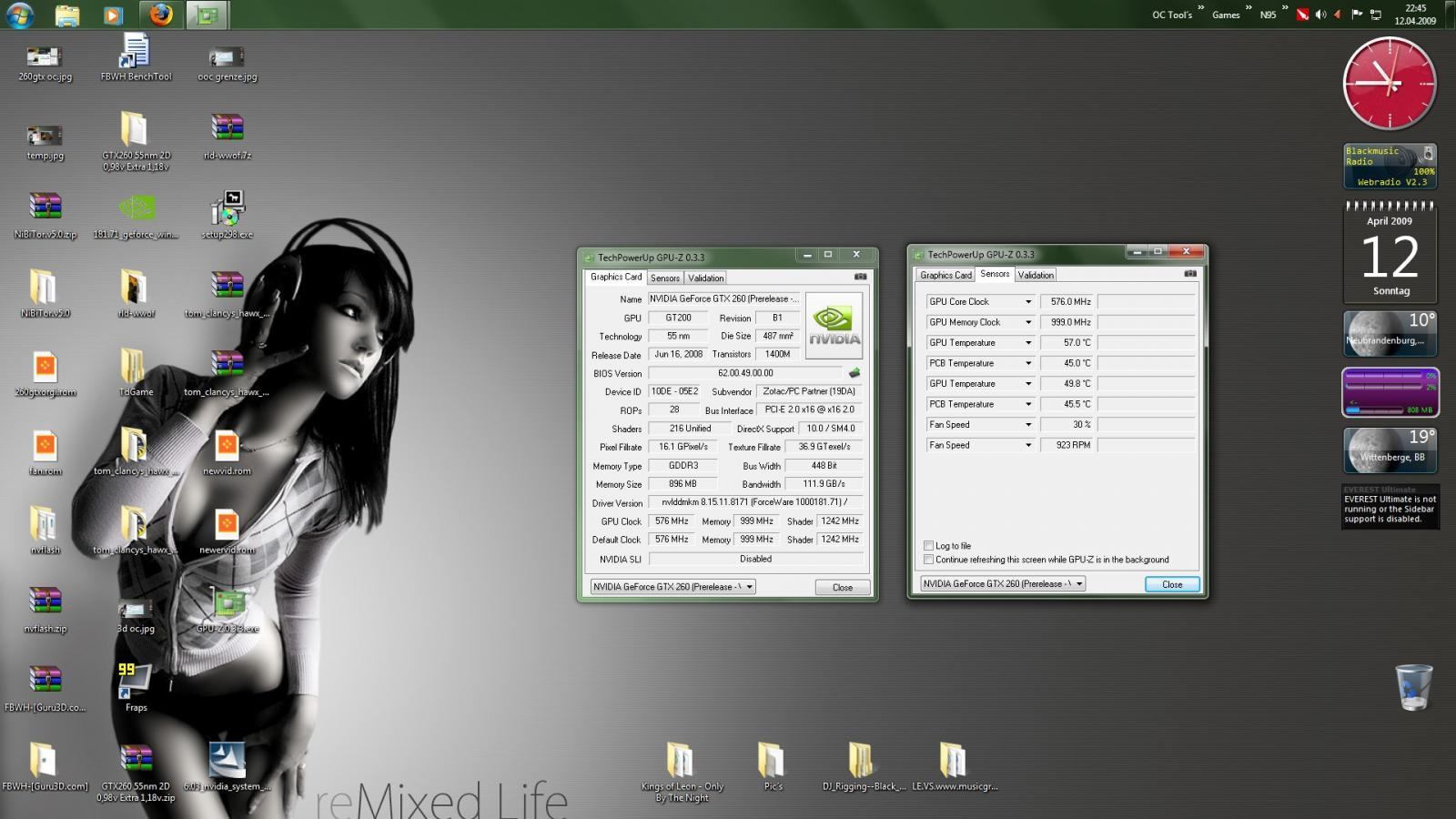Click Close button in Graphics Card window
Viewport: 1456px width, 819px height.
click(843, 588)
